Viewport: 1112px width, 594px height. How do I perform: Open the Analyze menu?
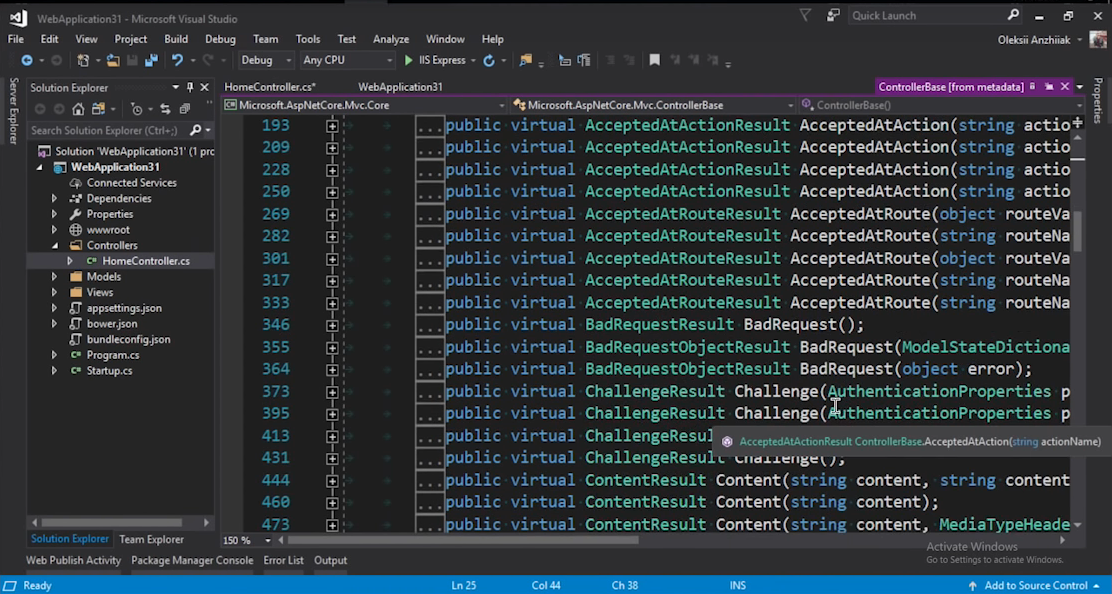point(391,39)
